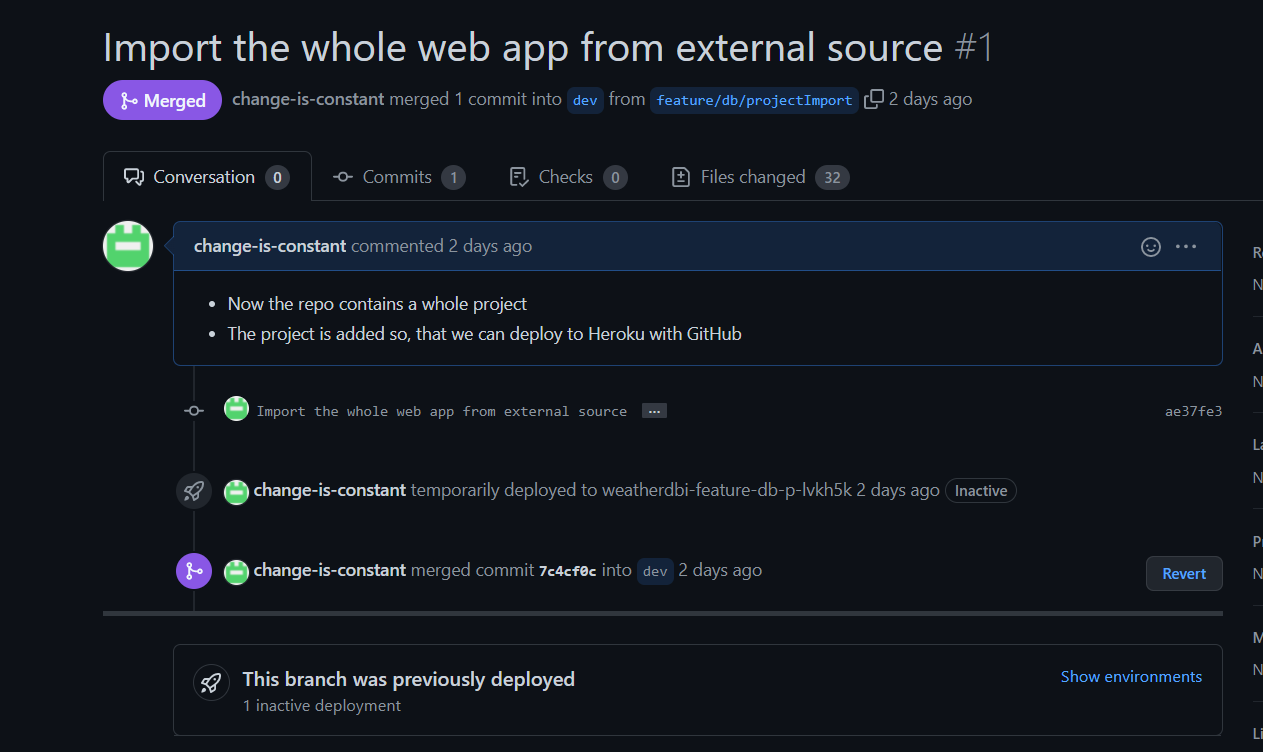Click 'This branch was previously deployed' heading
Screen dimensions: 1263x752
click(409, 679)
